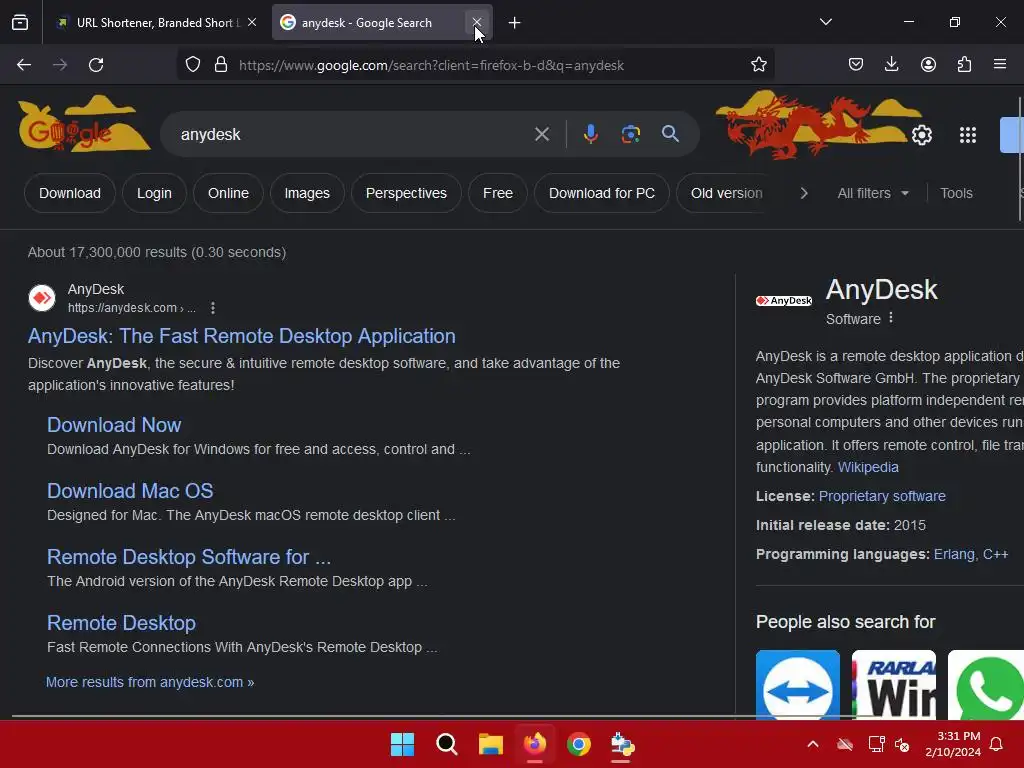
Task: Open WhatsApp related search thumbnail
Action: pyautogui.click(x=985, y=684)
